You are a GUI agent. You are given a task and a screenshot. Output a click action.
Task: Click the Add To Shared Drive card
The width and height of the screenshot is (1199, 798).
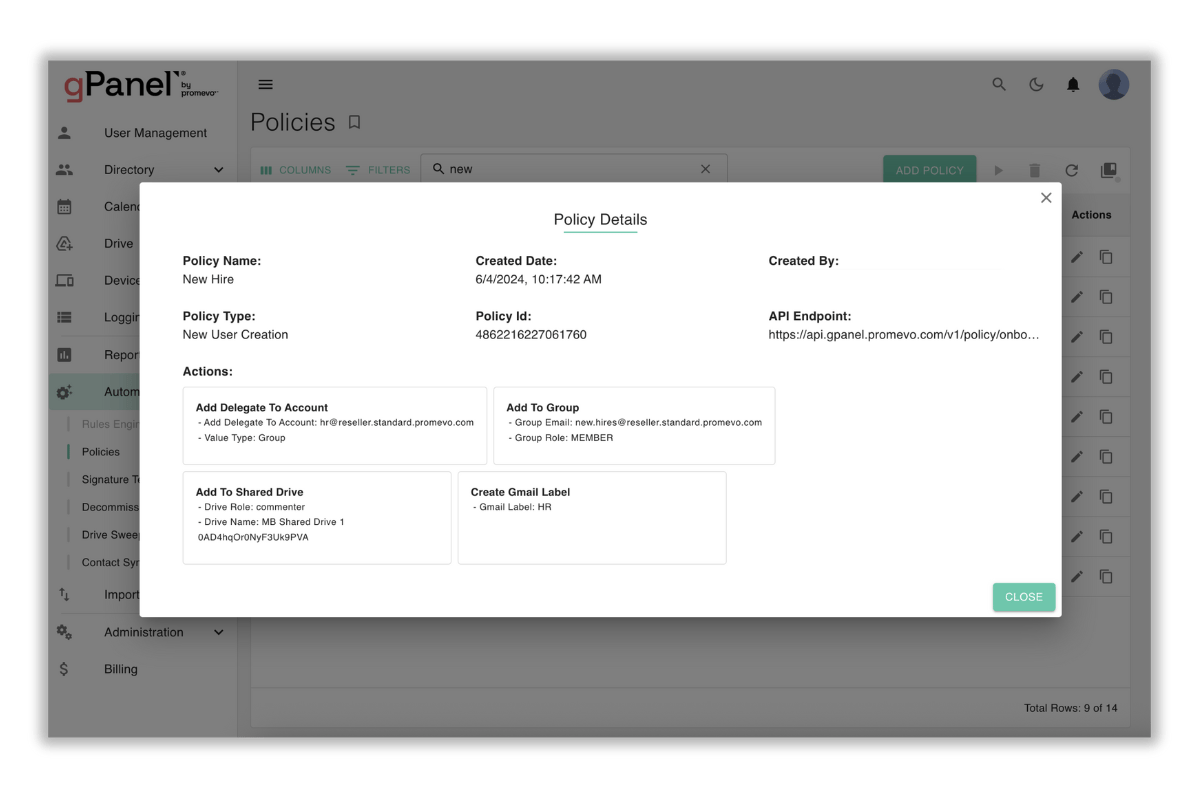[317, 517]
